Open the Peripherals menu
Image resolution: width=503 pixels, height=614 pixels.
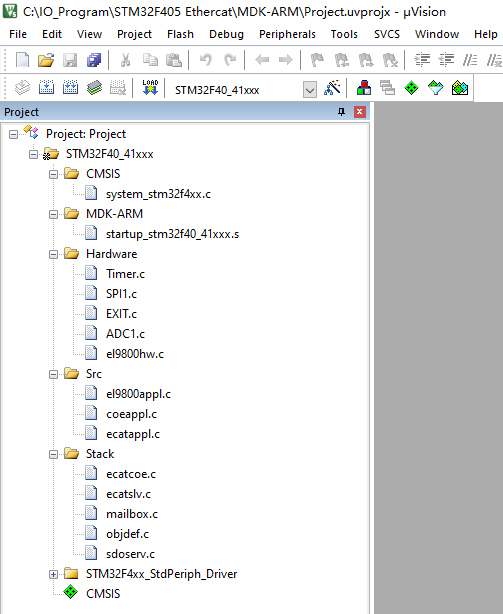tap(287, 34)
